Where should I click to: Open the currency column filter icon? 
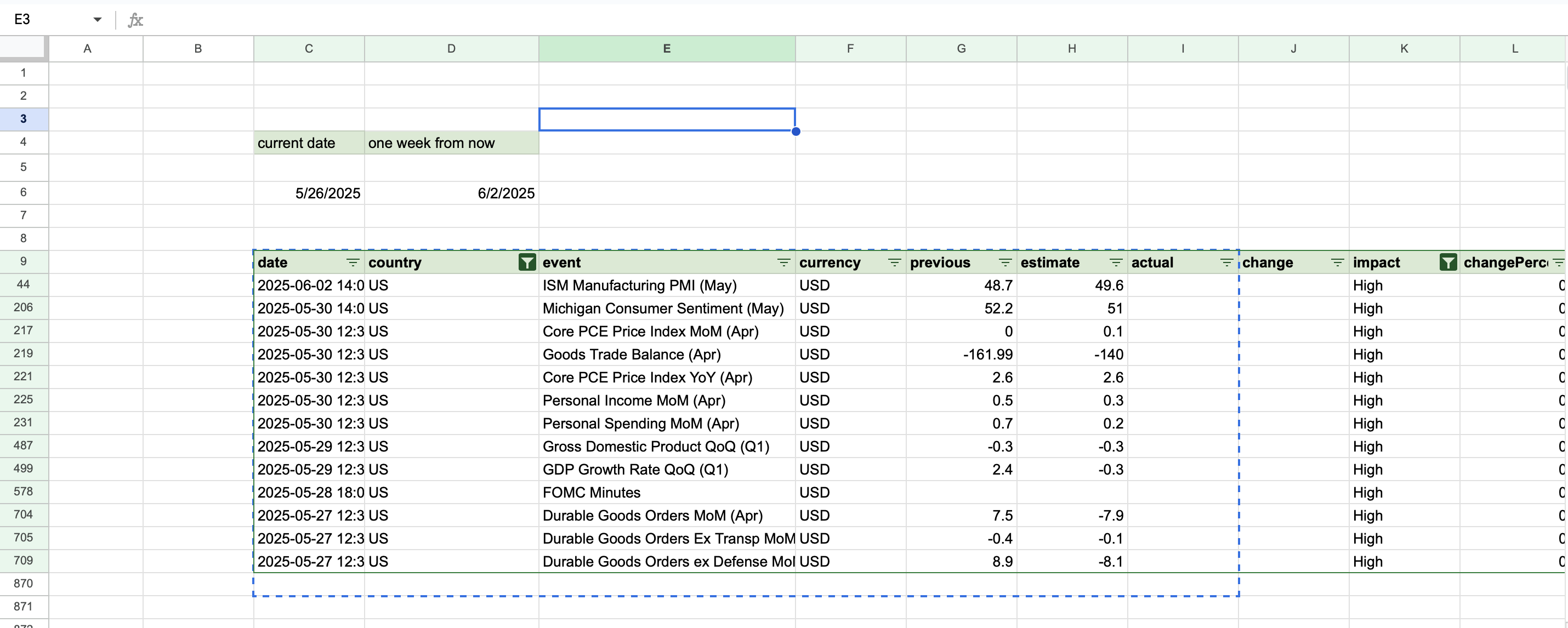(x=894, y=262)
